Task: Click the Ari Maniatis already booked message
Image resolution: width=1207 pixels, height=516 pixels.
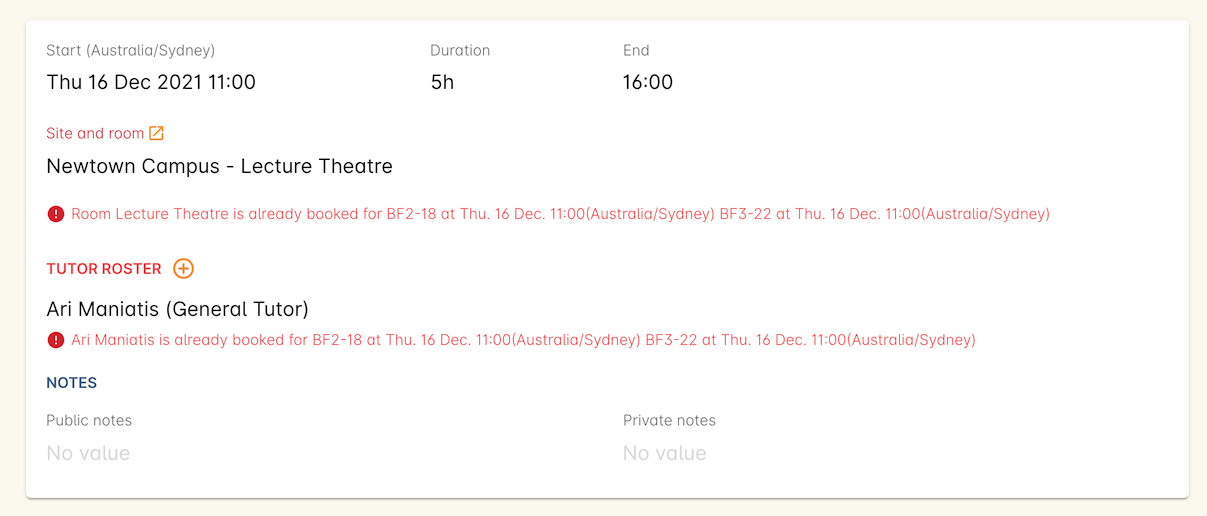Action: [523, 340]
